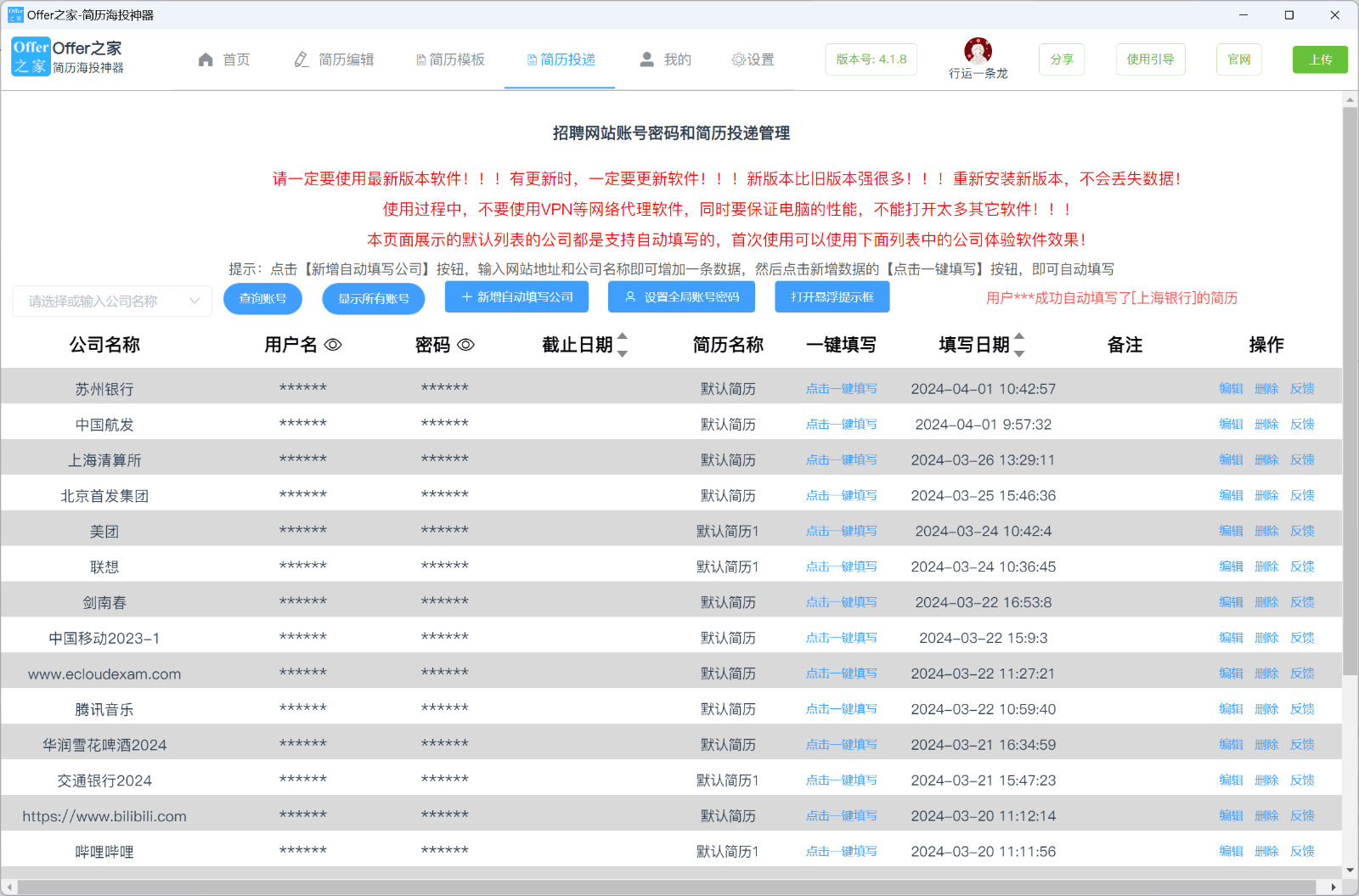This screenshot has width=1359, height=896.
Task: Toggle the username column visibility eye
Action: click(335, 345)
